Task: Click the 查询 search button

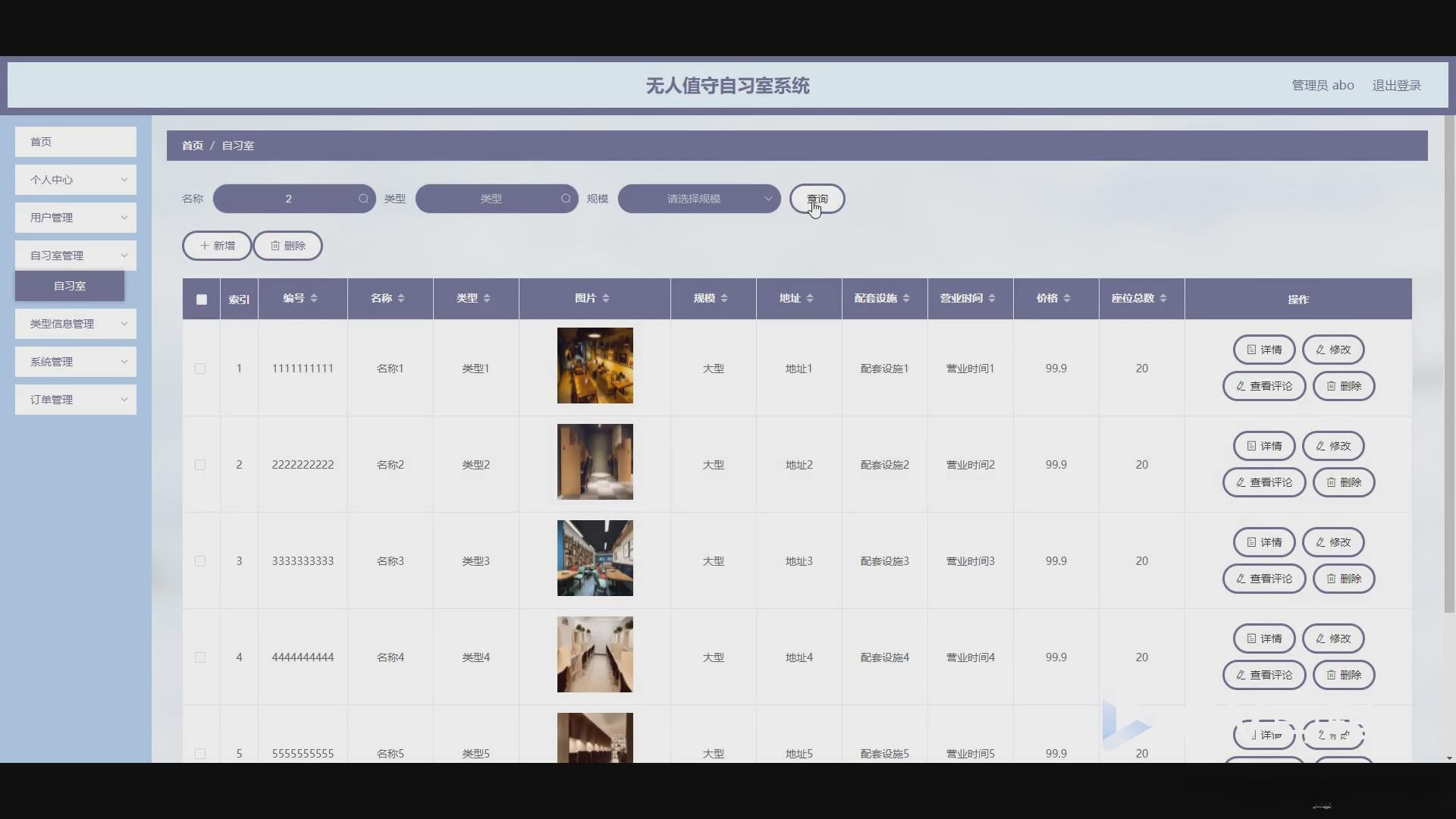Action: coord(817,199)
